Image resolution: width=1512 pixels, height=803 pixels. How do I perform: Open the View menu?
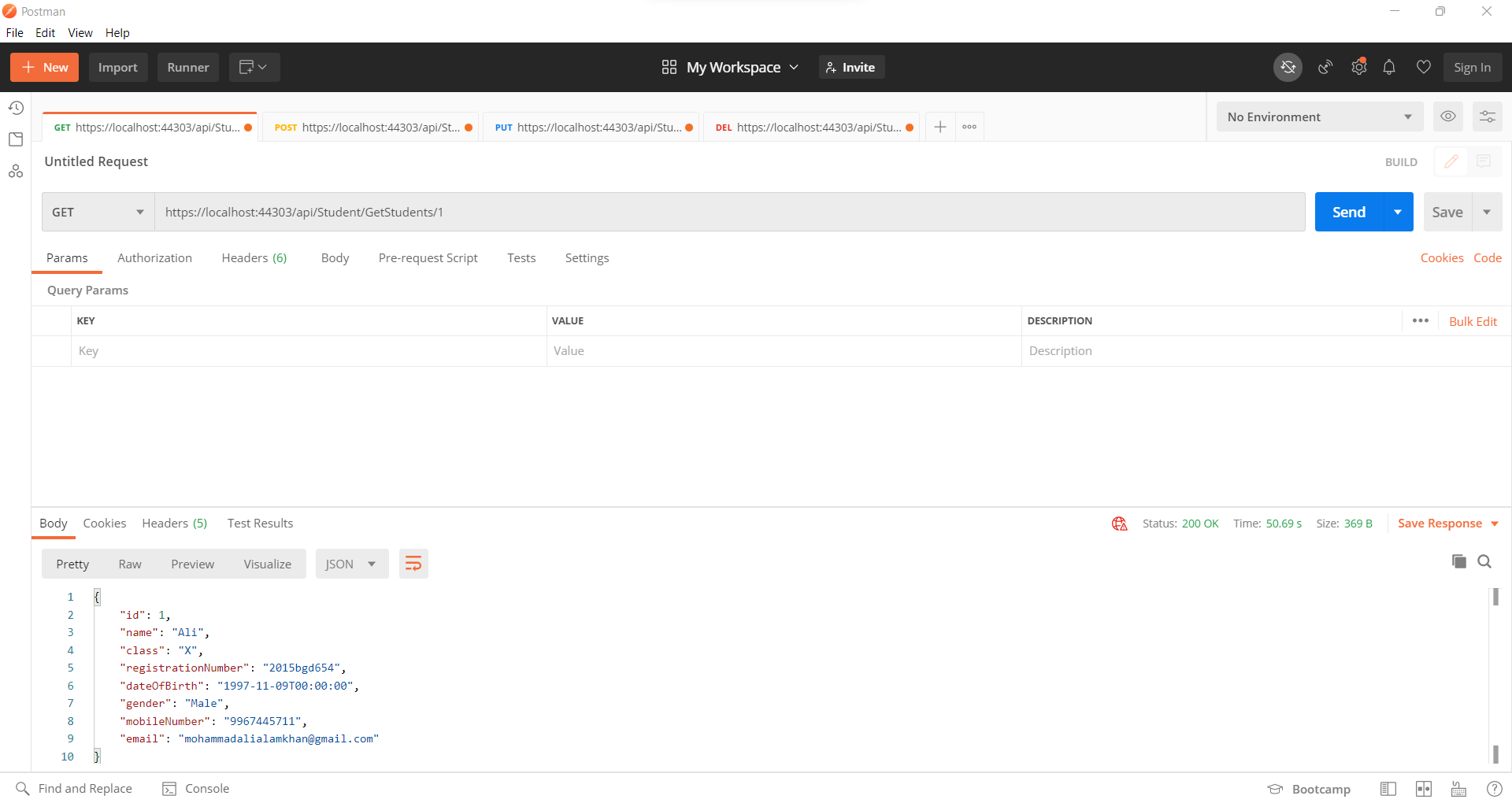tap(80, 32)
